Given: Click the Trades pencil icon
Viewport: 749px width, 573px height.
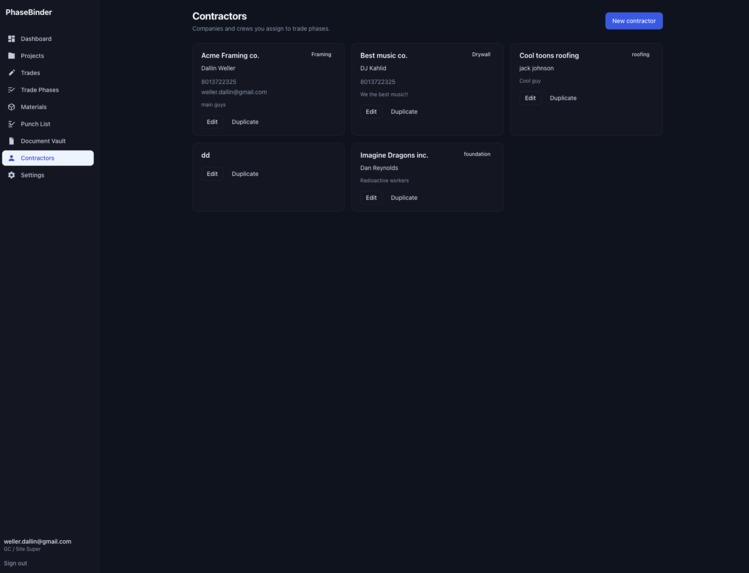Looking at the screenshot, I should 11,73.
